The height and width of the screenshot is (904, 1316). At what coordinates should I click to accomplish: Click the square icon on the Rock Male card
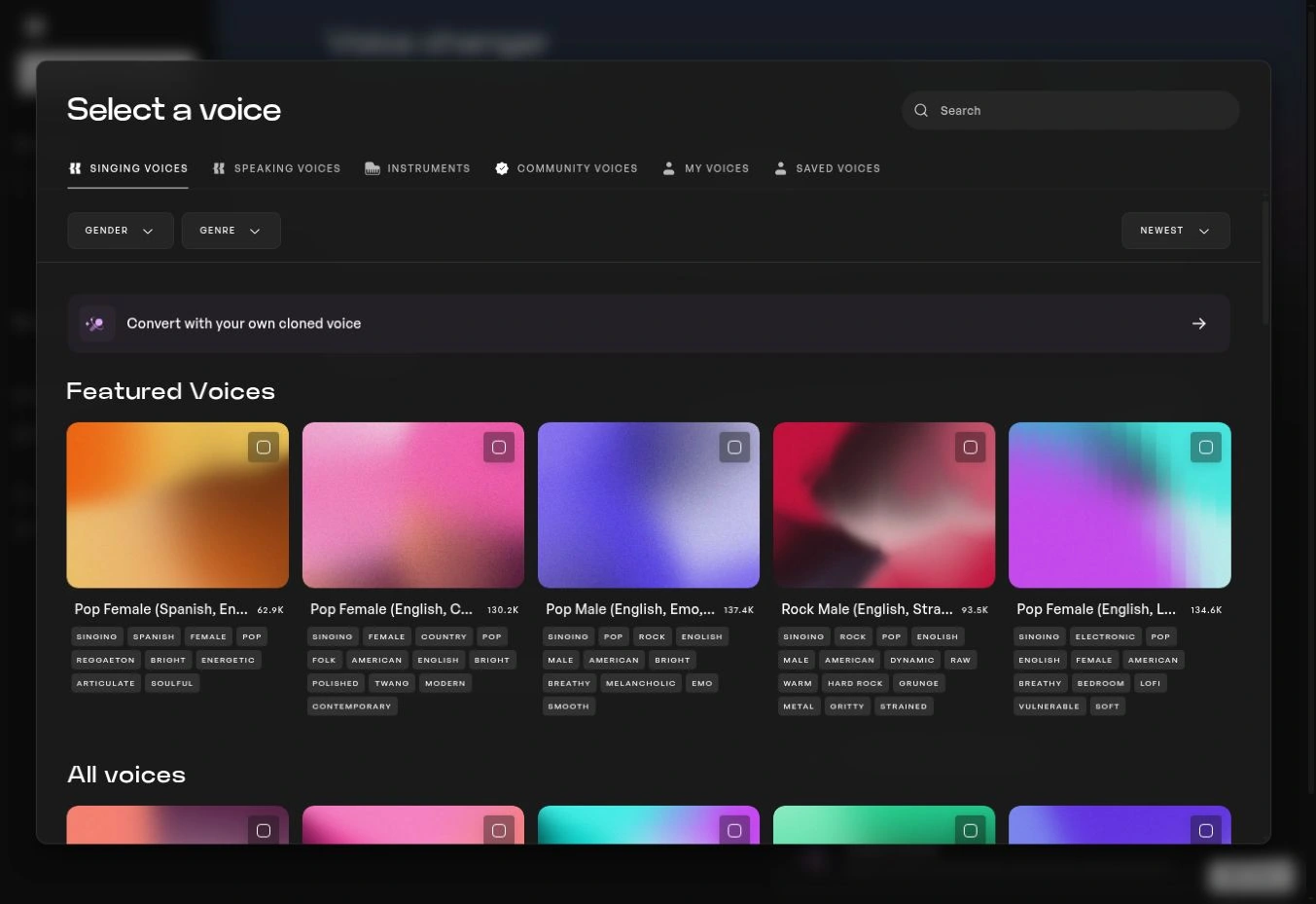970,448
